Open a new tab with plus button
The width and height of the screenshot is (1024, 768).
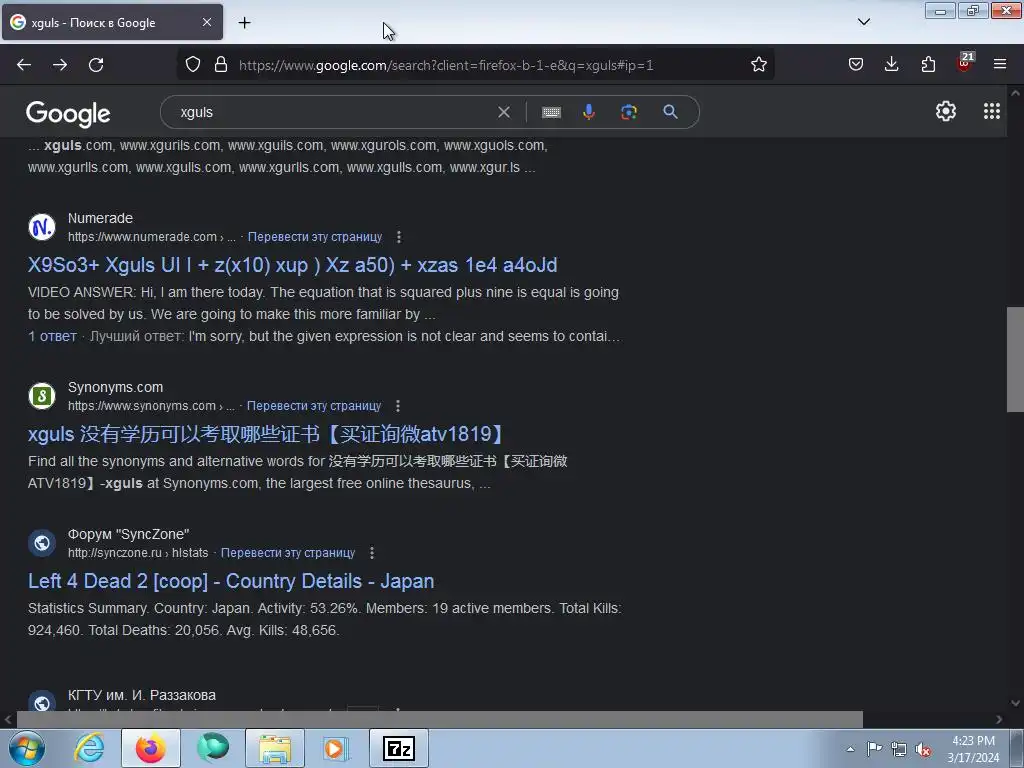click(x=244, y=23)
